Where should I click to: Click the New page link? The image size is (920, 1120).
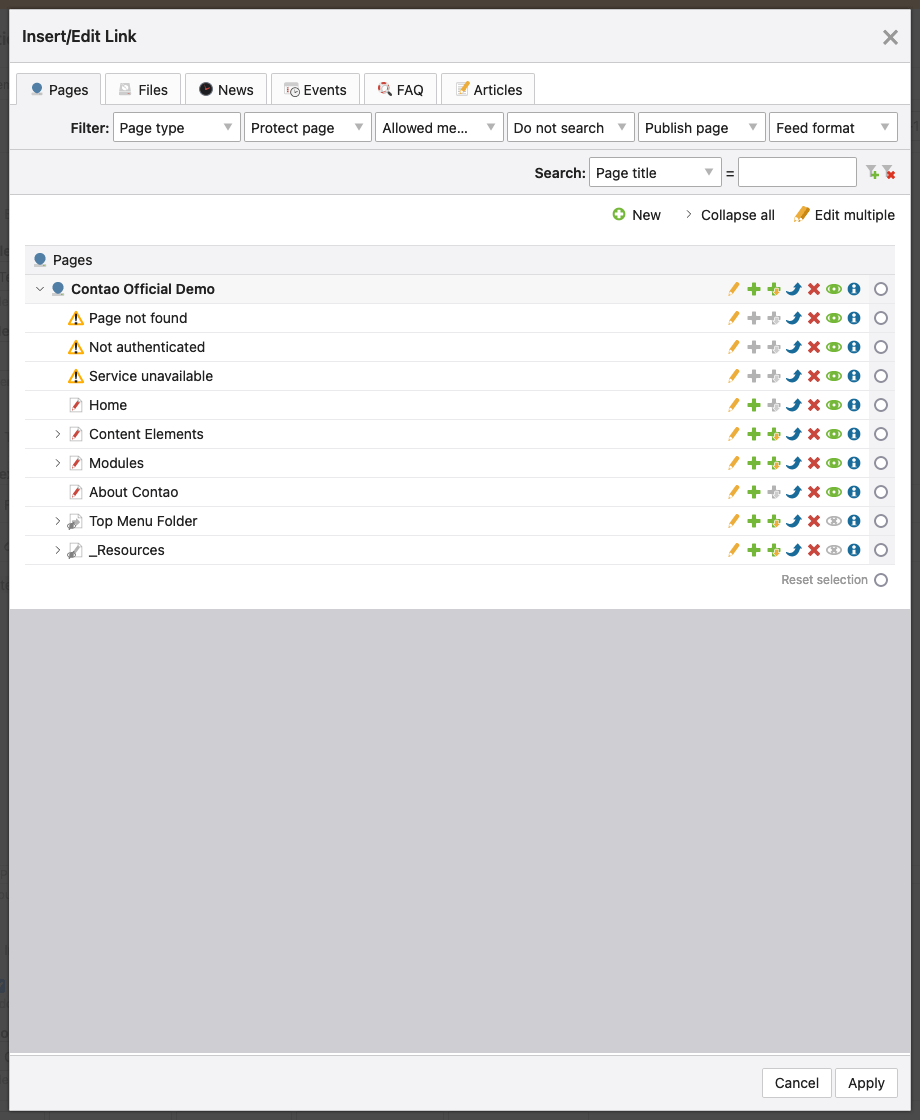636,215
